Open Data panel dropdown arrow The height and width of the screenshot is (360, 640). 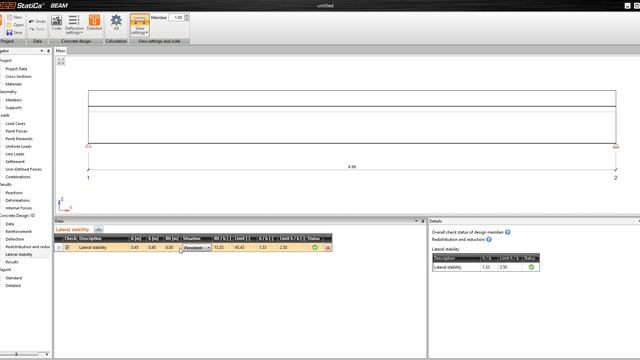point(416,221)
